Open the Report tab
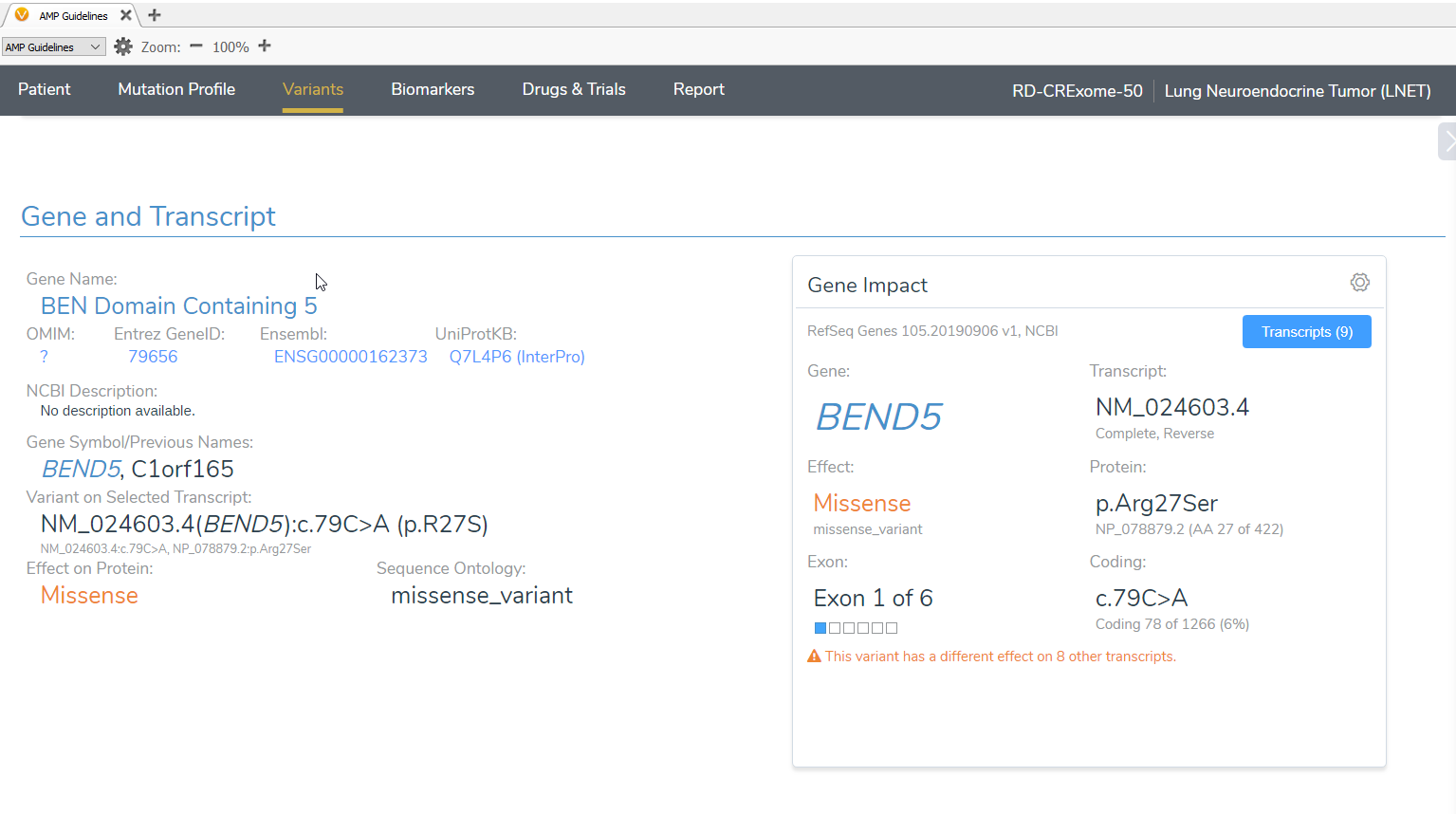The height and width of the screenshot is (814, 1456). pos(698,89)
